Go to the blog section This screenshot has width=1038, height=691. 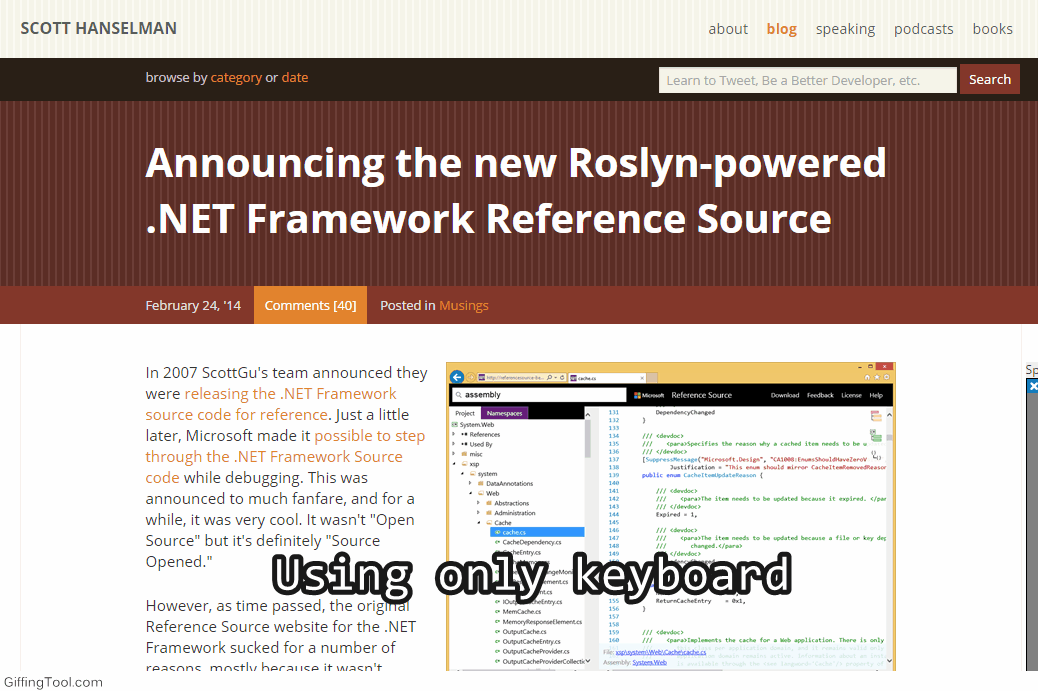point(781,29)
